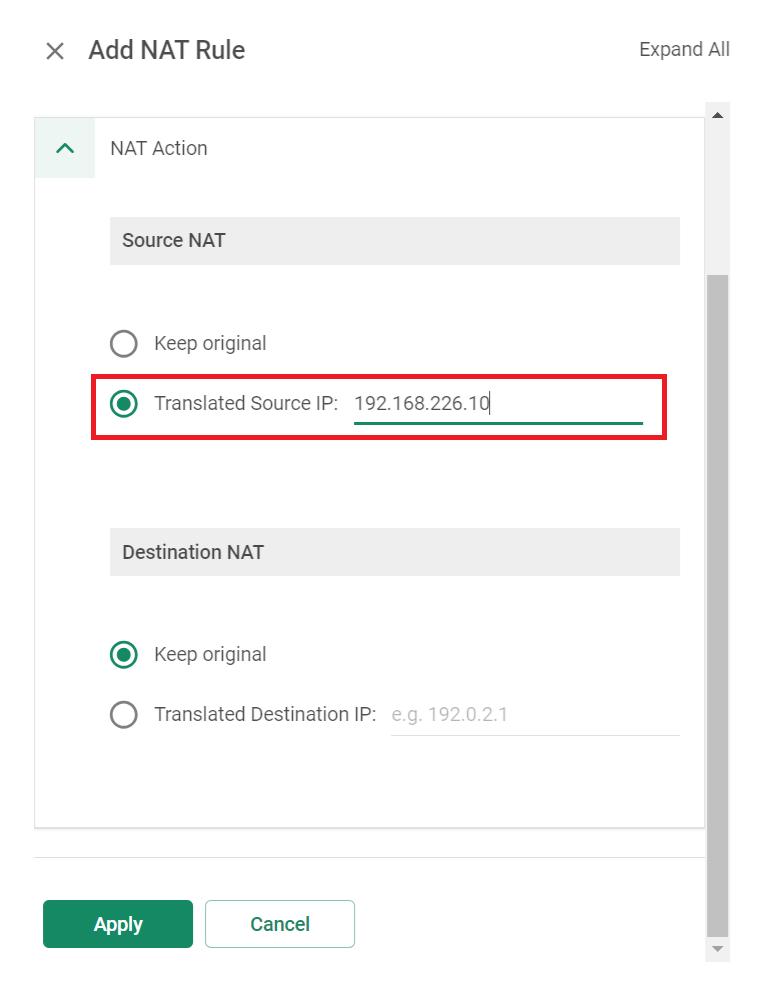Click the Add NAT Rule title

click(167, 50)
